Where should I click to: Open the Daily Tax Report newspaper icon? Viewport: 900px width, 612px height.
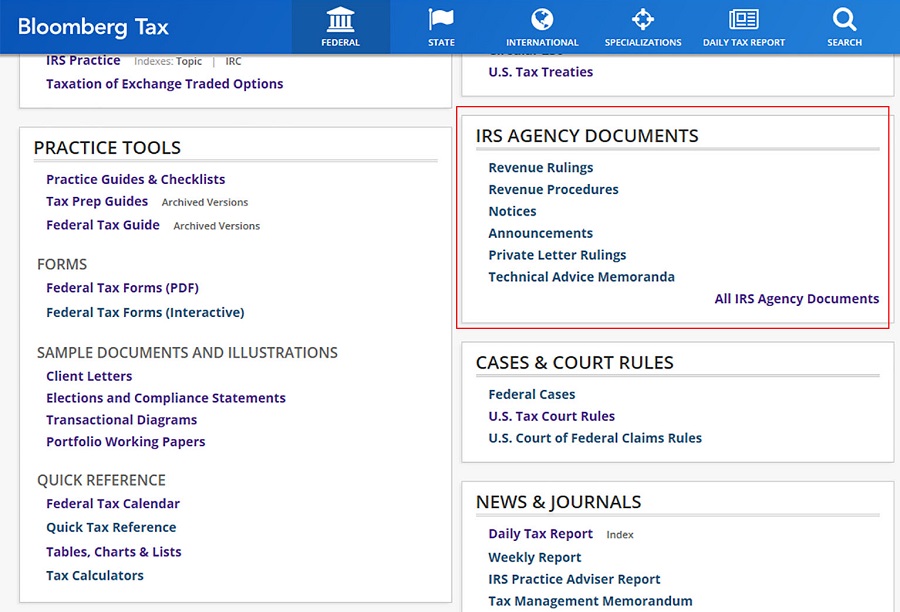pos(744,20)
